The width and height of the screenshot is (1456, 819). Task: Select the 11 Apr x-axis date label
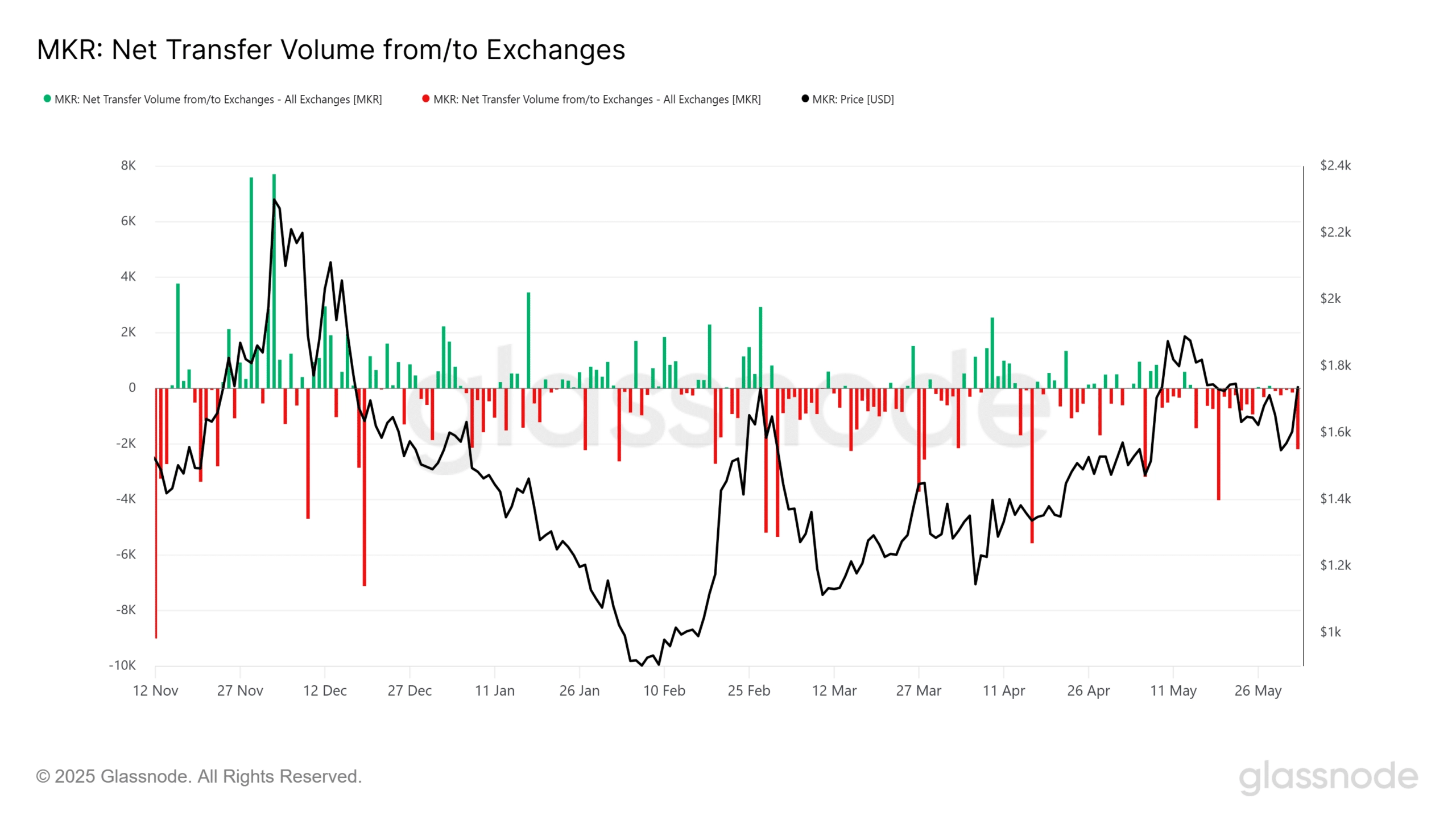point(1003,690)
